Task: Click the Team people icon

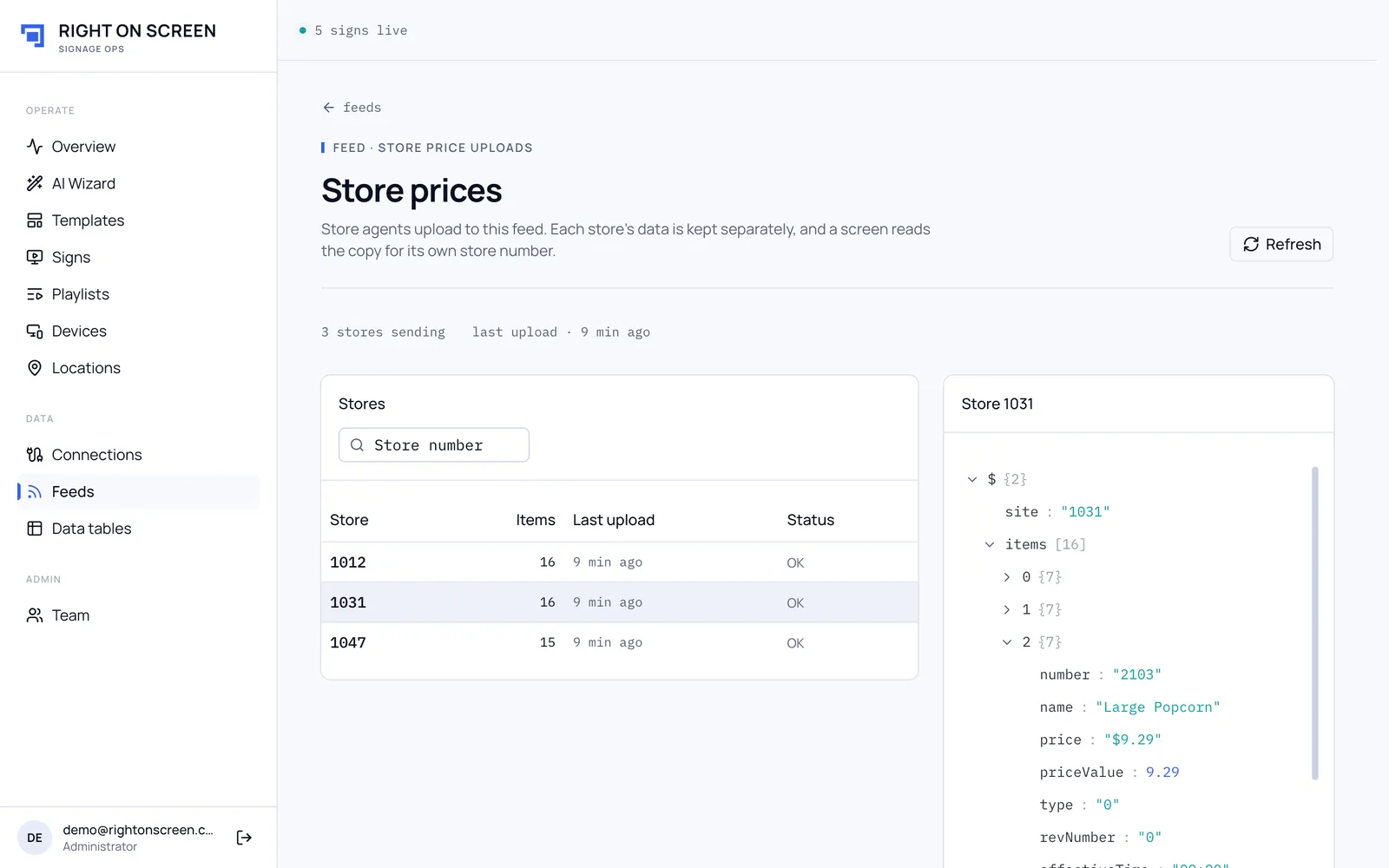Action: [35, 615]
